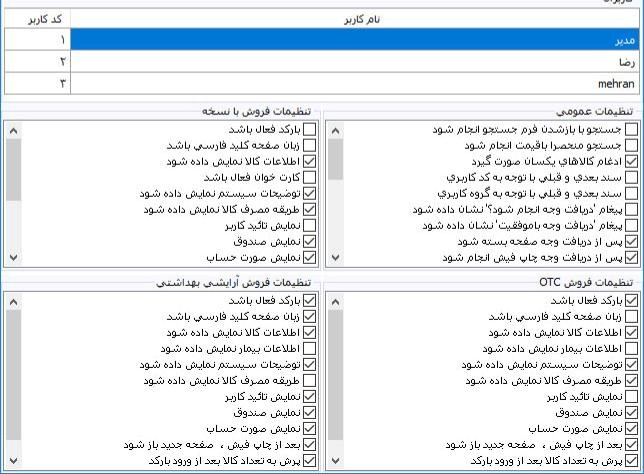This screenshot has width=644, height=474.
Task: Click scrollbar thumb in آرایشی بهداشتی panel
Action: click(14, 375)
